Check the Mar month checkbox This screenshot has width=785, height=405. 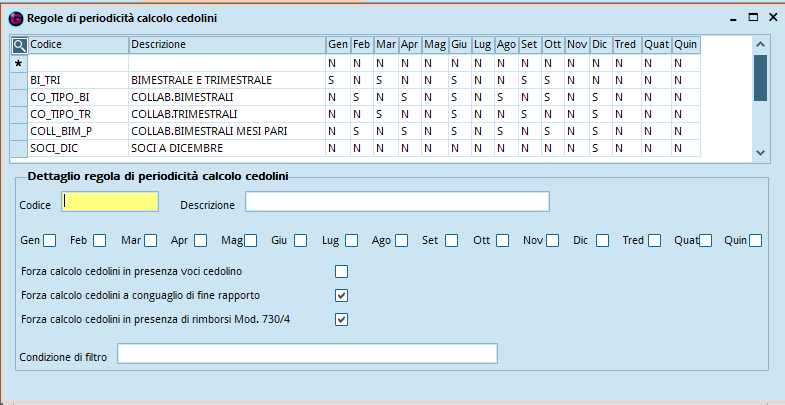click(x=150, y=241)
